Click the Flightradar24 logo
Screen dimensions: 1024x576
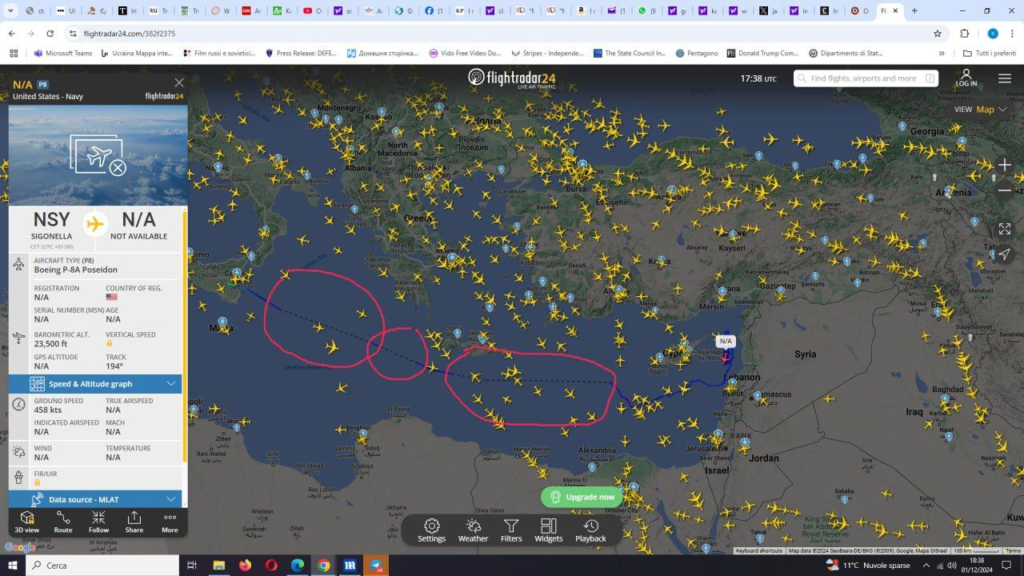(x=512, y=78)
